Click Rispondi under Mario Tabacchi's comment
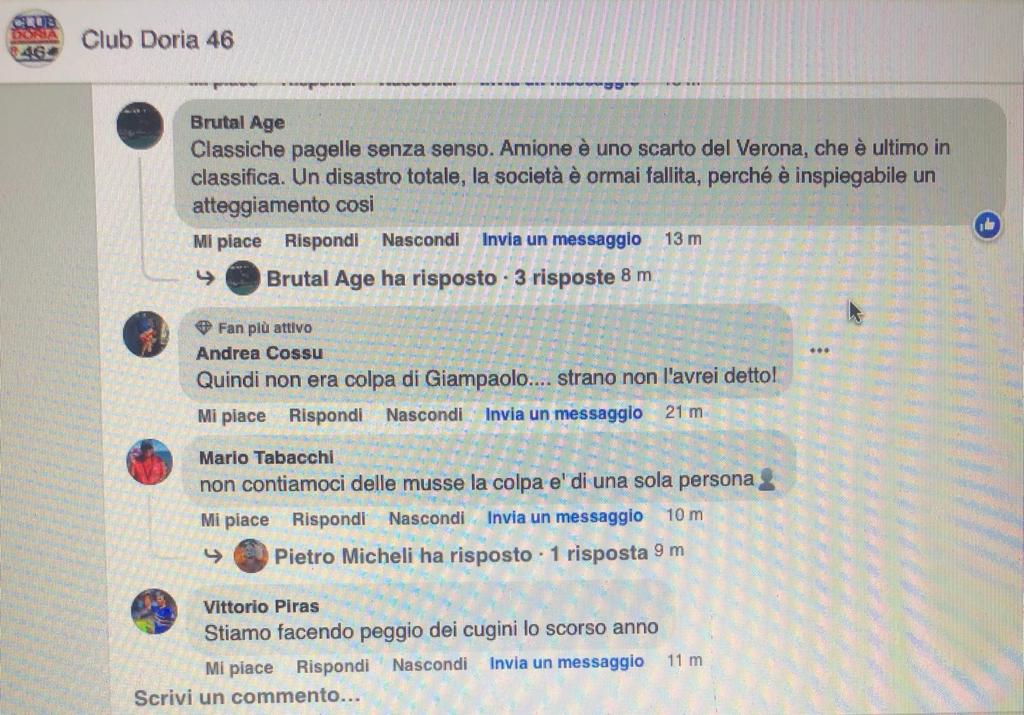Screen dimensions: 1024x715 point(328,519)
